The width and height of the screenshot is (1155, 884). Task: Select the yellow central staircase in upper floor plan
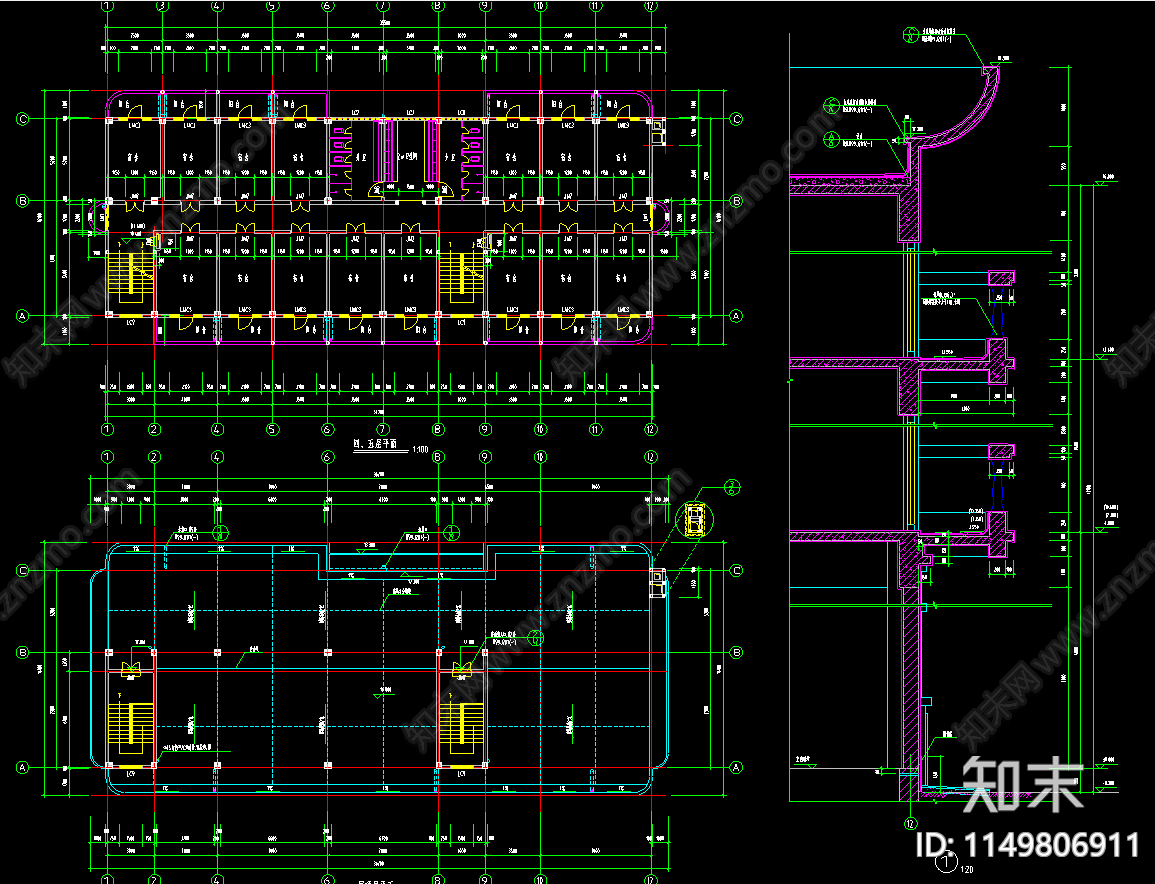coord(461,277)
